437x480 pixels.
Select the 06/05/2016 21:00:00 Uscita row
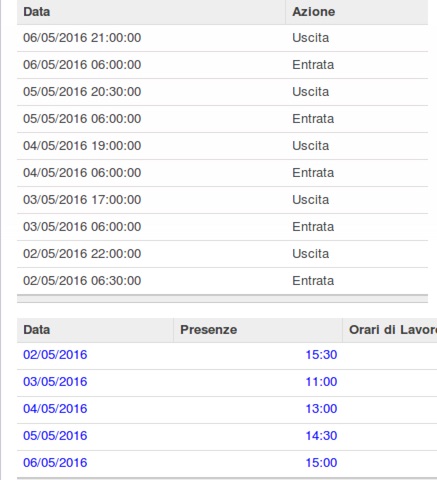click(222, 38)
